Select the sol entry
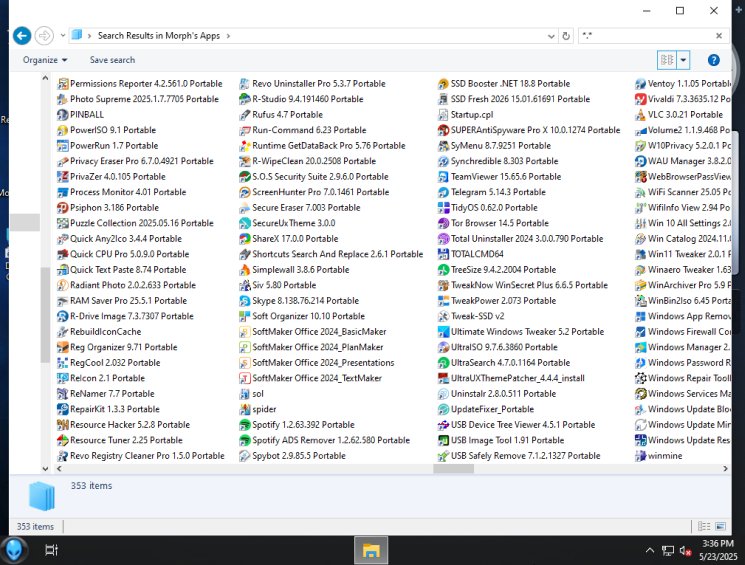The image size is (745, 565). pos(251,394)
